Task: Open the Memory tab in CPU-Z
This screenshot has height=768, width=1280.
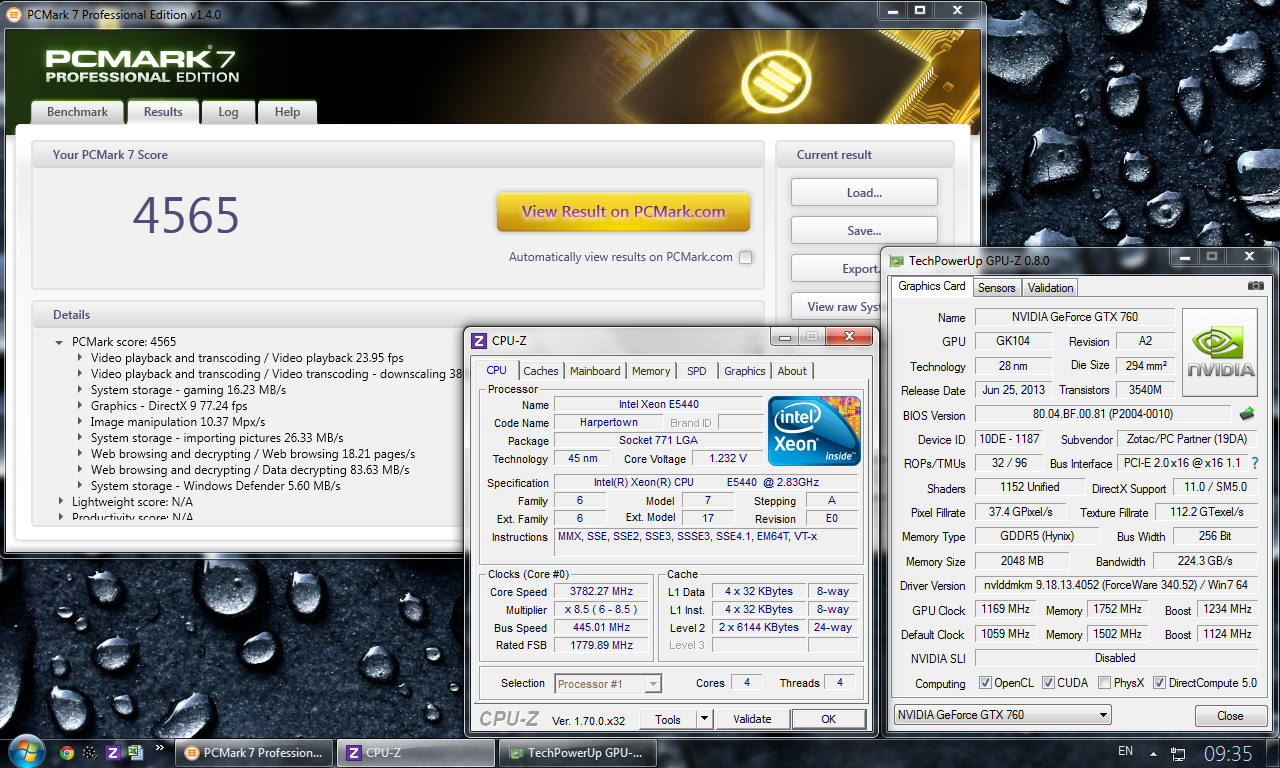Action: click(651, 371)
